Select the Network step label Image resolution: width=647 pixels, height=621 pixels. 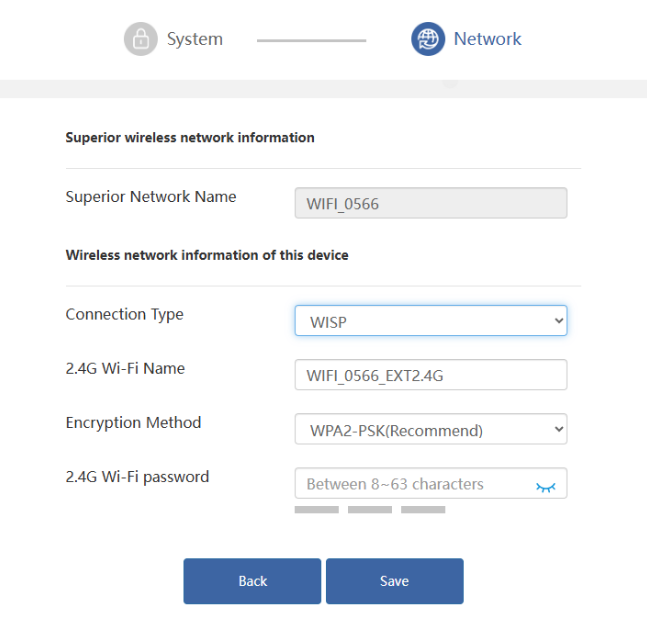point(487,39)
